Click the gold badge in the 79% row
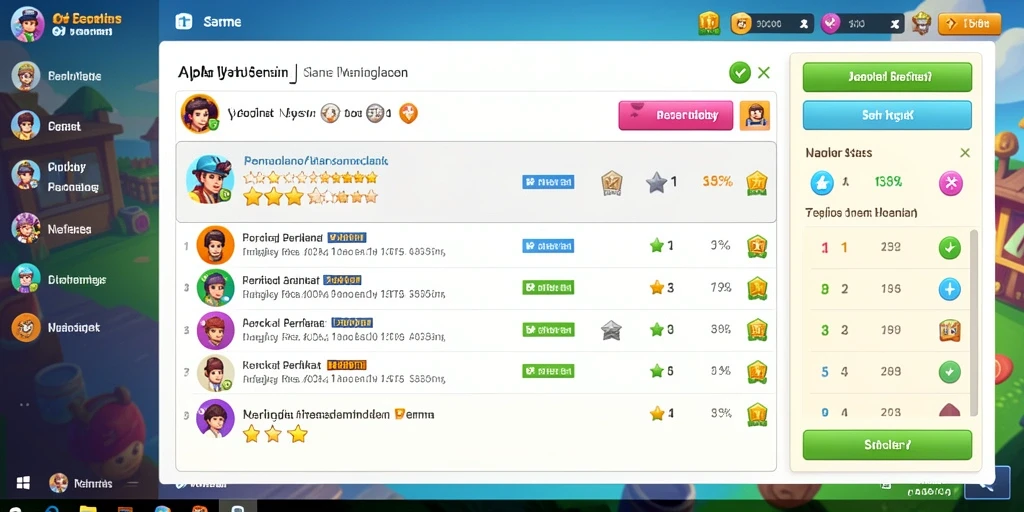This screenshot has width=1024, height=512. (757, 287)
